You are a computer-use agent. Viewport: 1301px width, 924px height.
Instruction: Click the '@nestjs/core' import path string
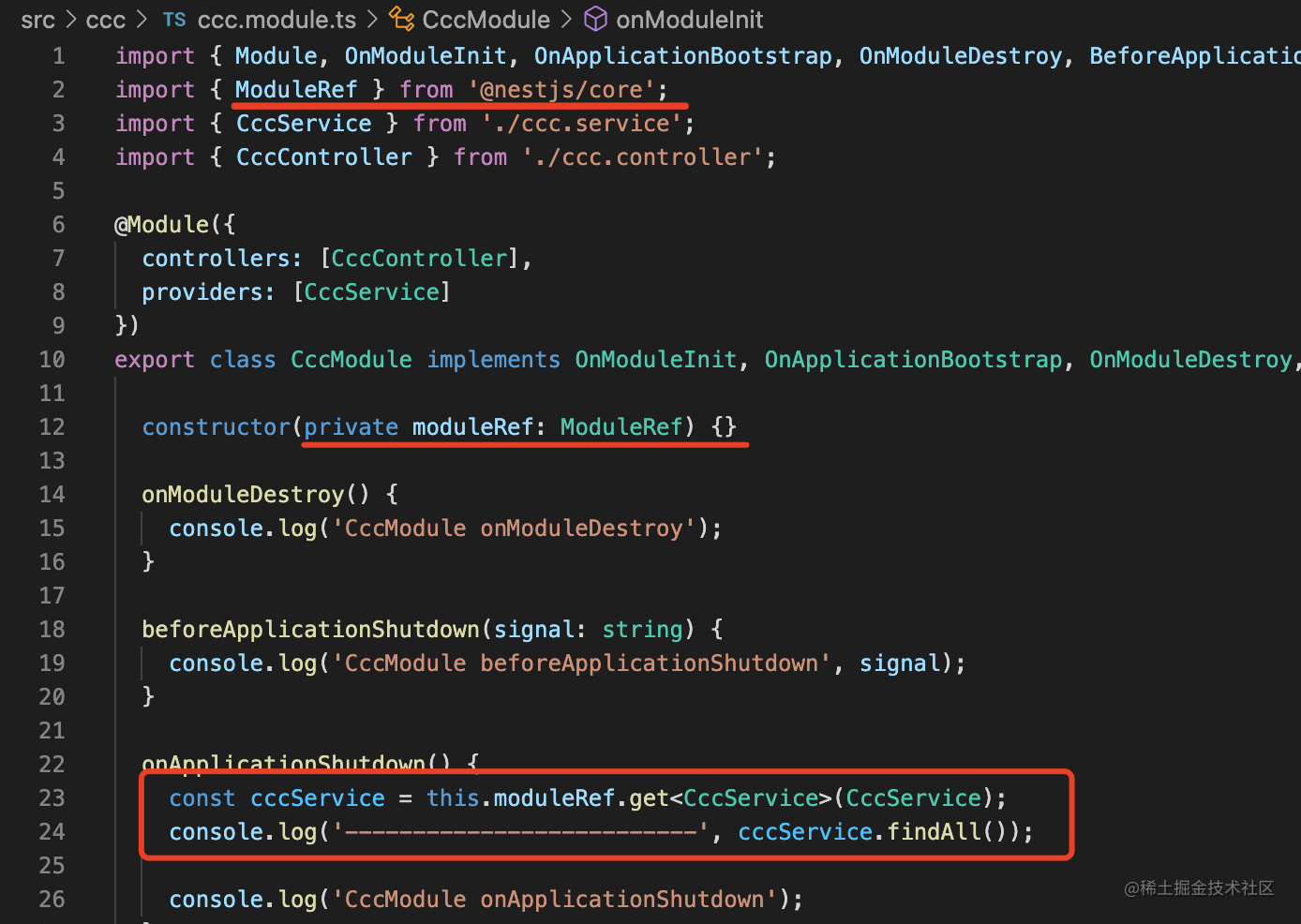pyautogui.click(x=567, y=90)
